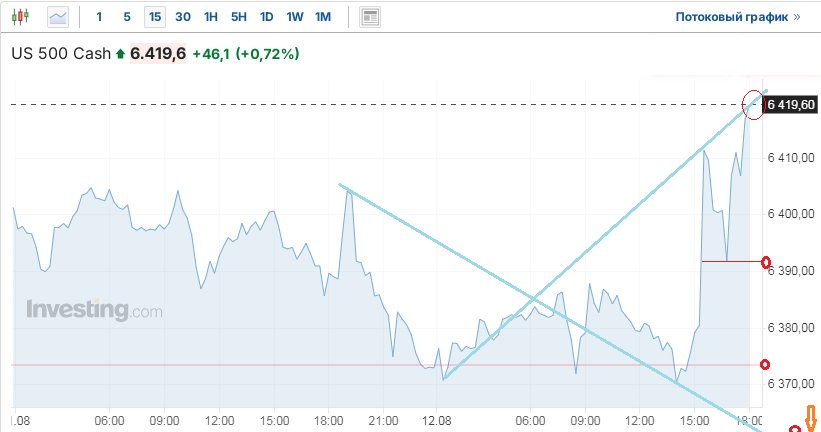Switch to candlestick chart type
The width and height of the screenshot is (821, 432).
pyautogui.click(x=24, y=17)
